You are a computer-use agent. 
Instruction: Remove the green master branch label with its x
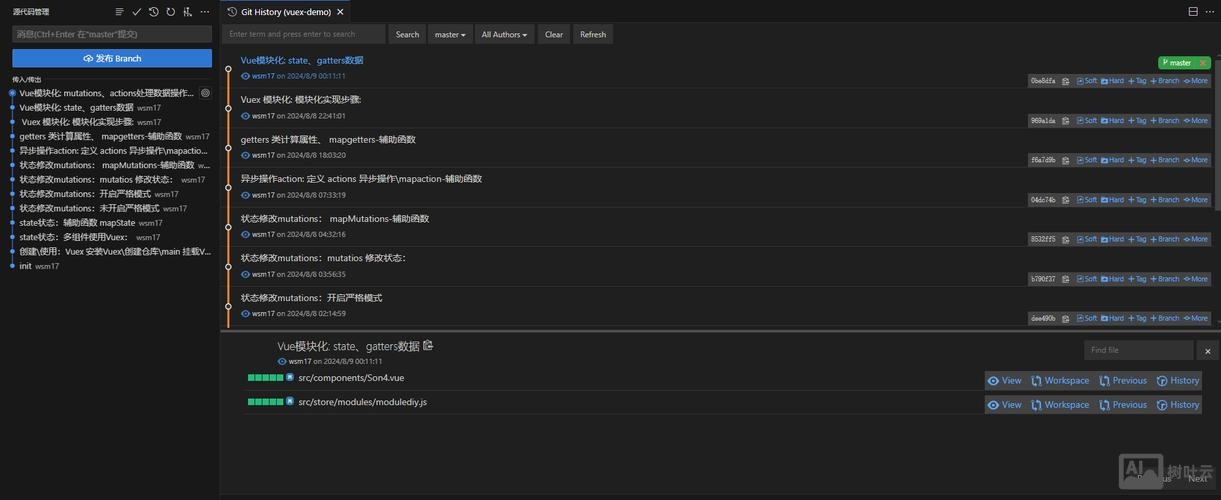point(1203,62)
